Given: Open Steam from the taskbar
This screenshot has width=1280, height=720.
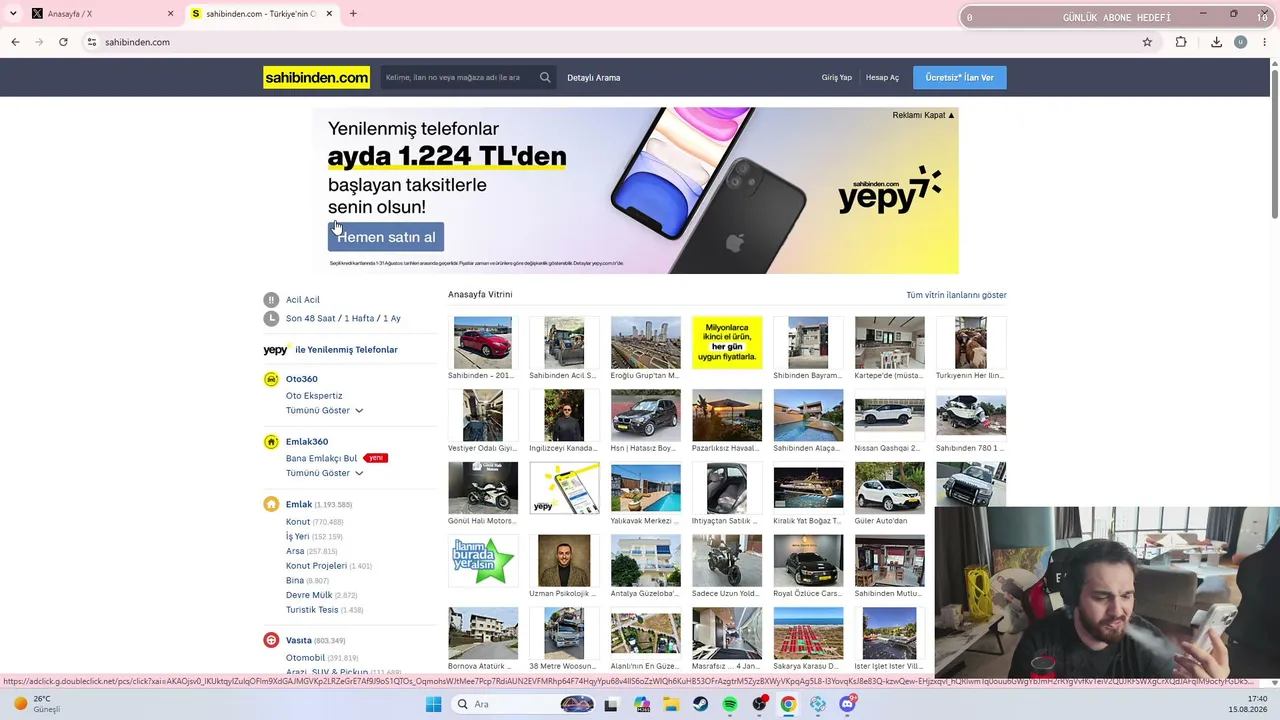Looking at the screenshot, I should coord(700,704).
